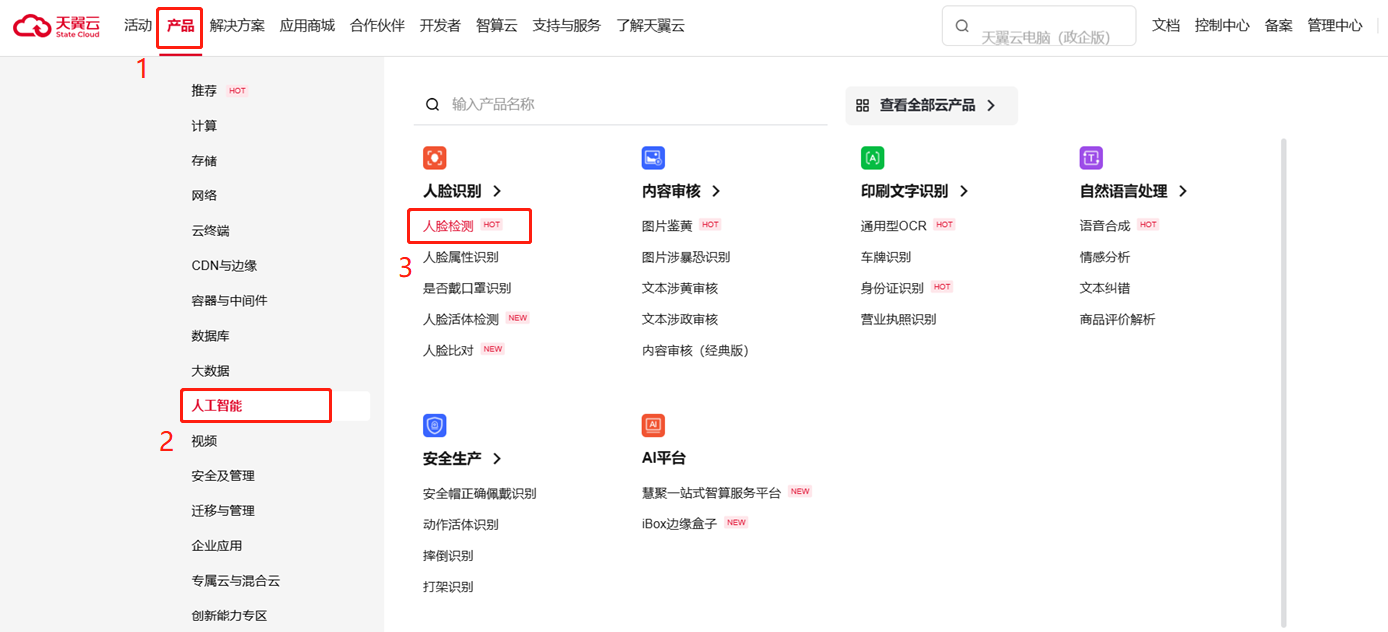Viewport: 1388px width, 632px height.
Task: Open the 人脸比对 product link
Action: [448, 350]
